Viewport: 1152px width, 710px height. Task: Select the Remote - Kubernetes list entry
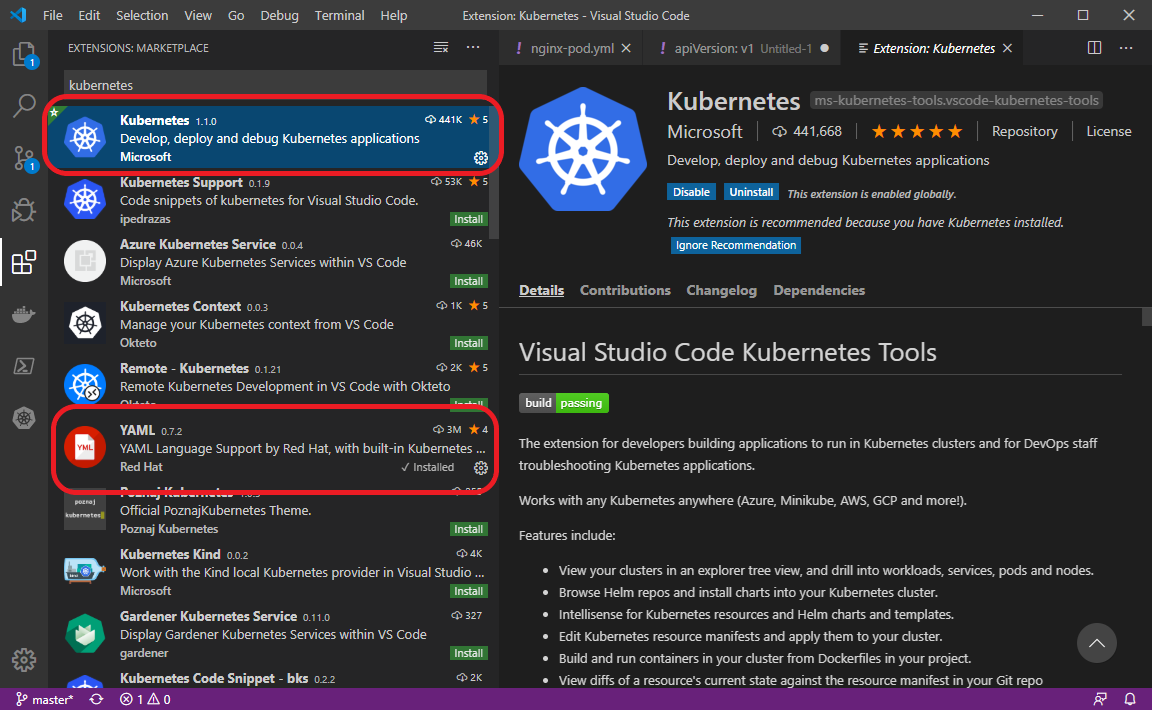(x=273, y=385)
